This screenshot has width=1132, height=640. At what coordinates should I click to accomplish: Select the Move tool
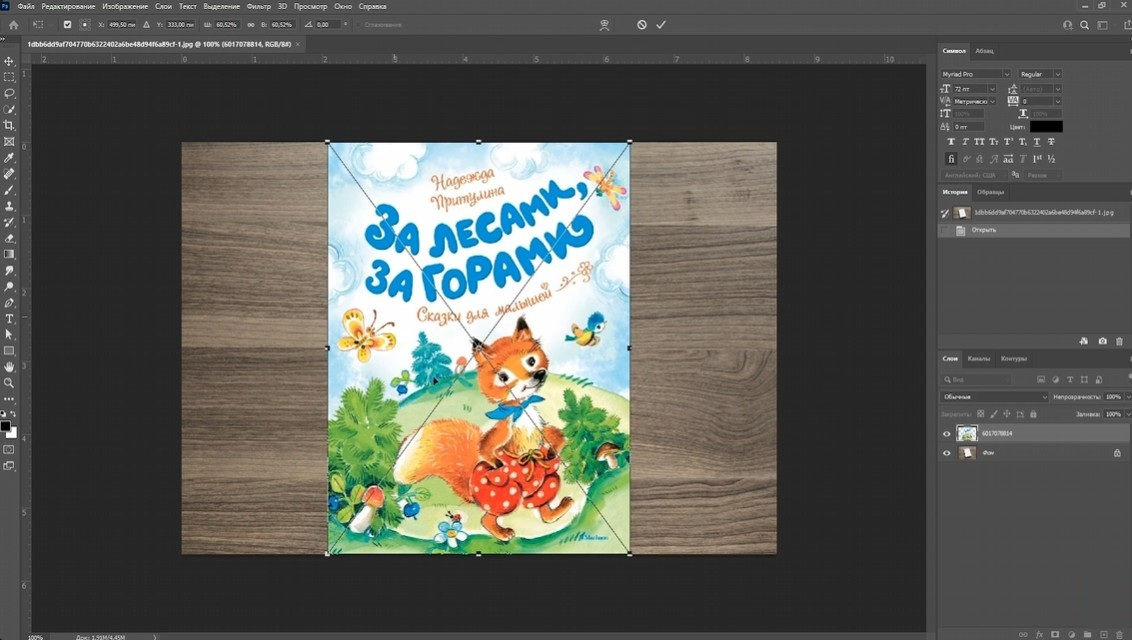(x=9, y=61)
